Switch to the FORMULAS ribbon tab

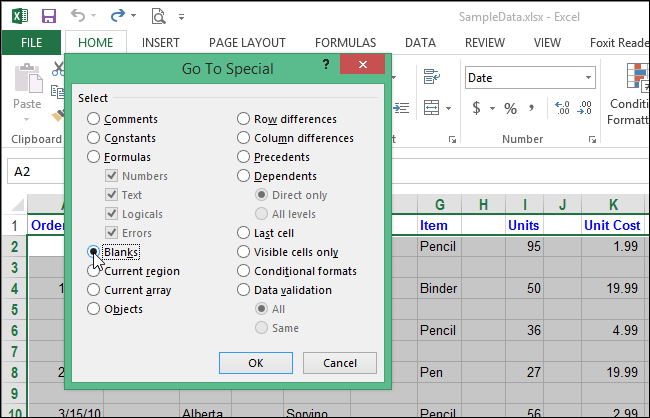pyautogui.click(x=346, y=43)
